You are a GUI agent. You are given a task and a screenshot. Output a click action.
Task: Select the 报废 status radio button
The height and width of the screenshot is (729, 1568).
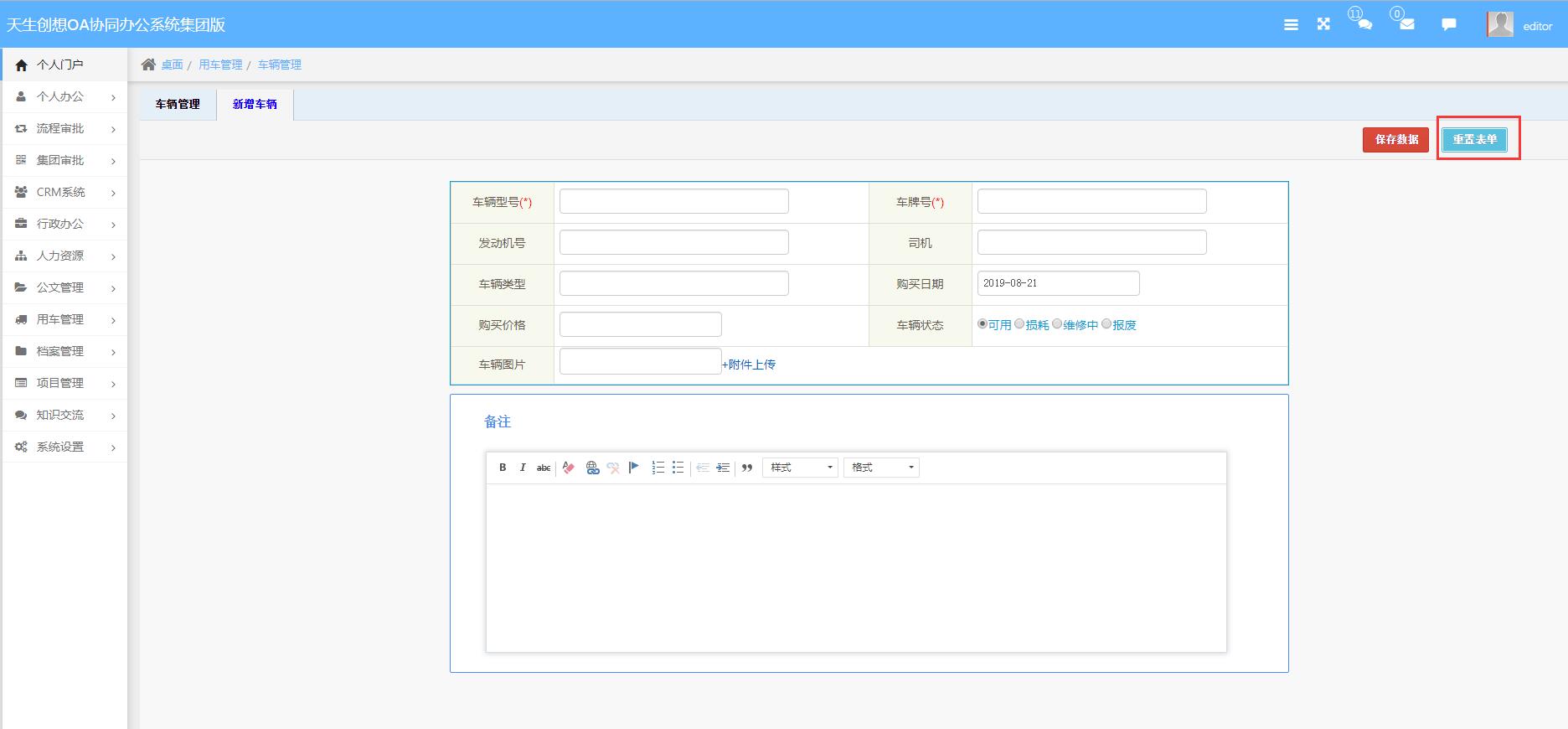(1106, 323)
